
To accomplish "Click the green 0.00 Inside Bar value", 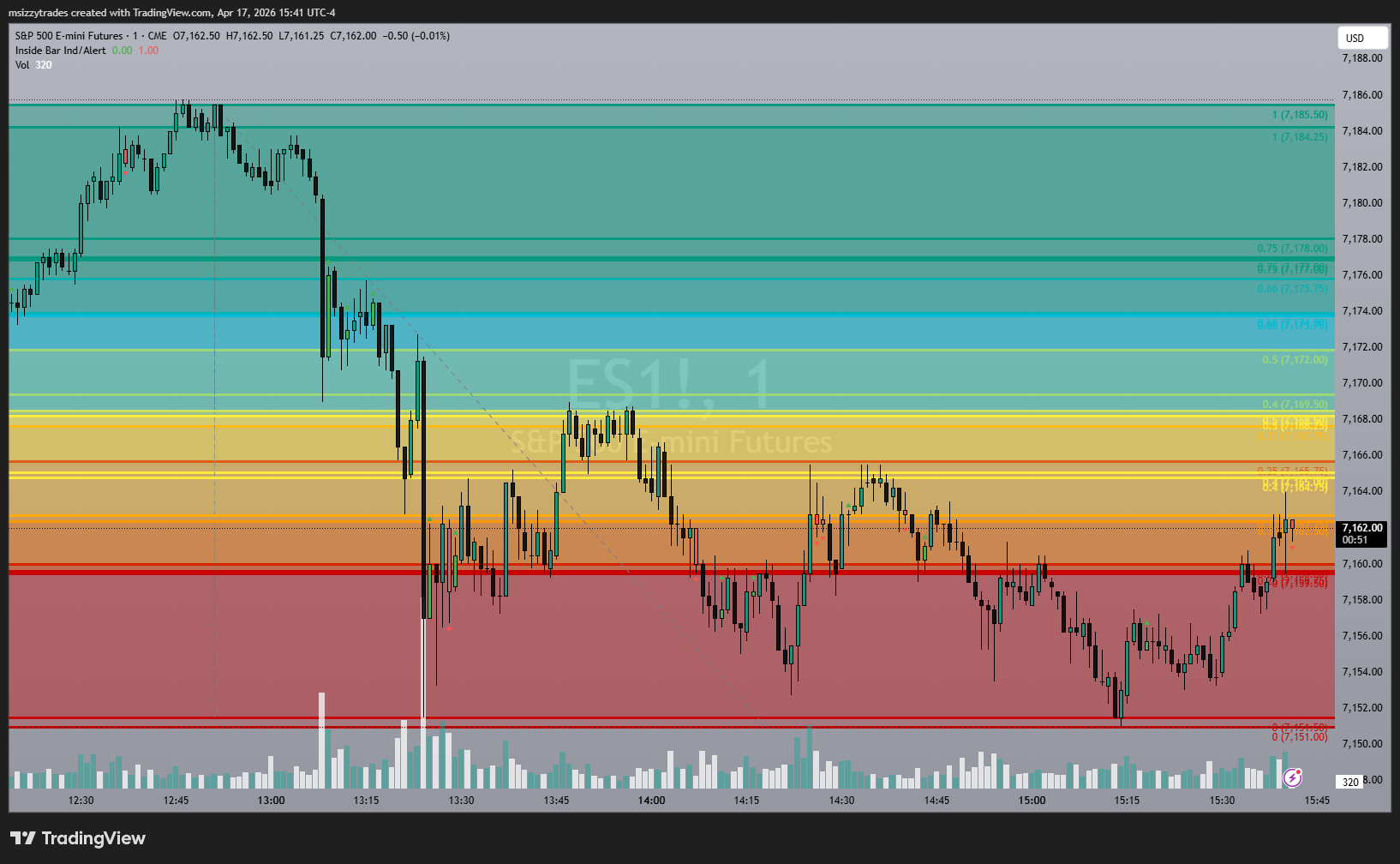I will [123, 51].
